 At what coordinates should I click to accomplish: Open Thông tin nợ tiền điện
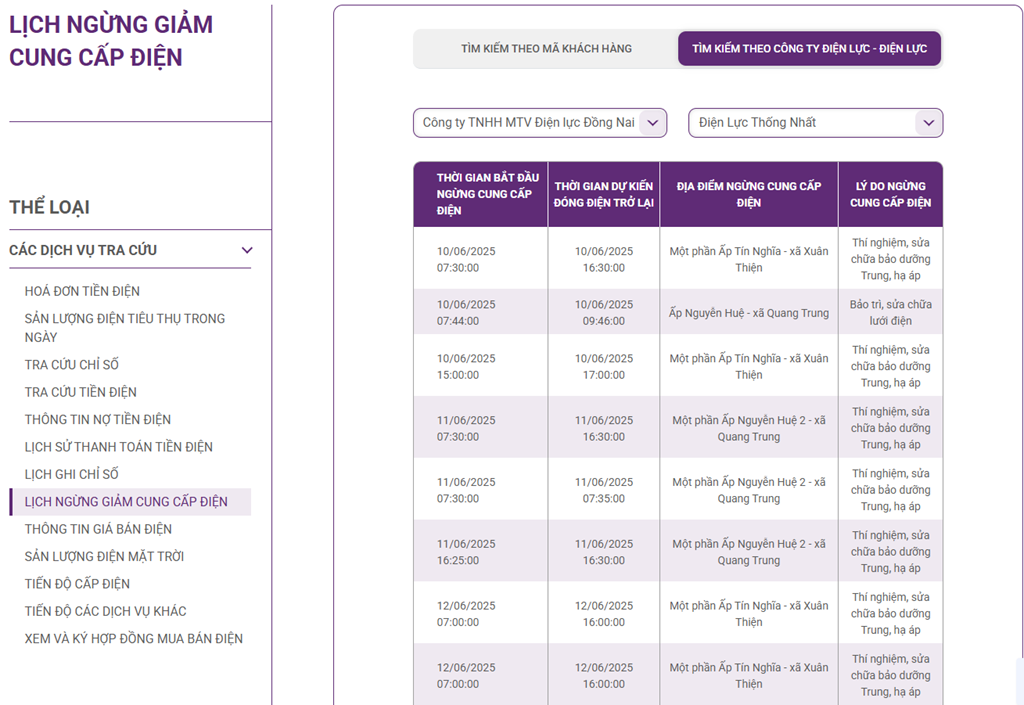[98, 419]
